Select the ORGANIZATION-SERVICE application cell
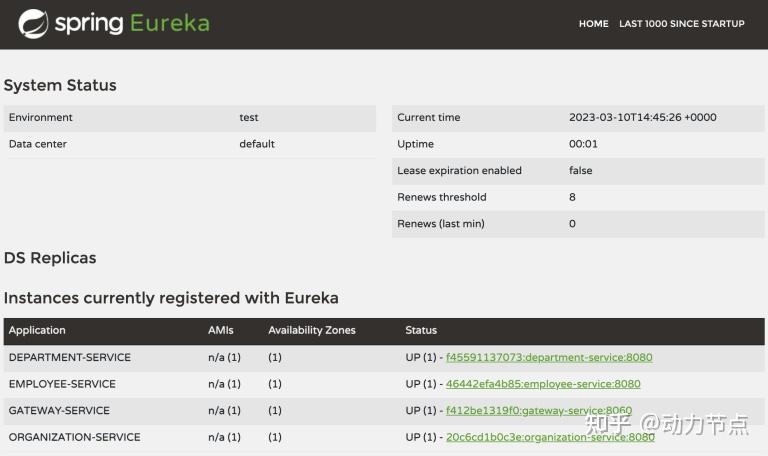 point(74,437)
